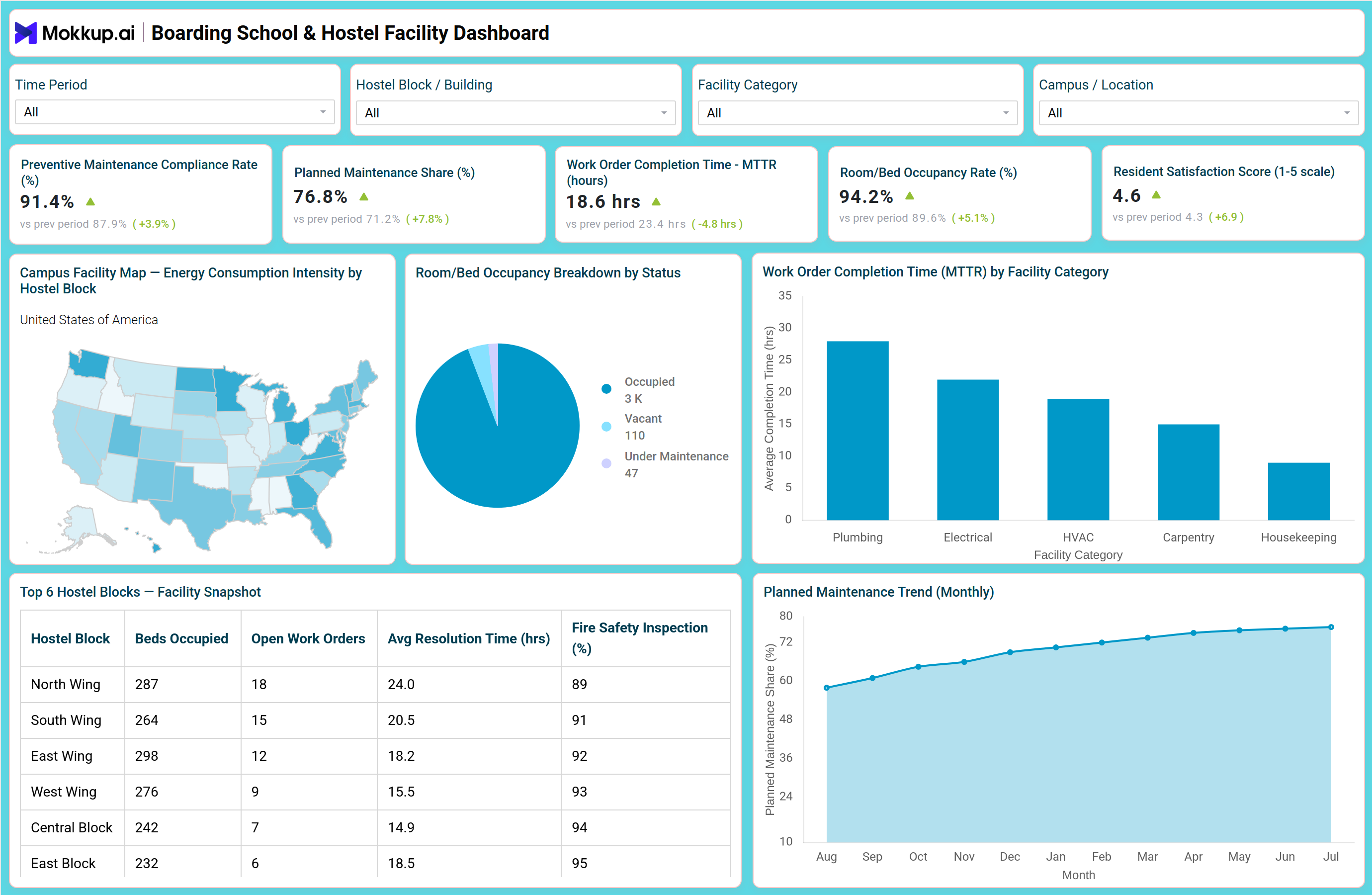1372x895 pixels.
Task: Expand the Facility Category dropdown
Action: pos(857,113)
